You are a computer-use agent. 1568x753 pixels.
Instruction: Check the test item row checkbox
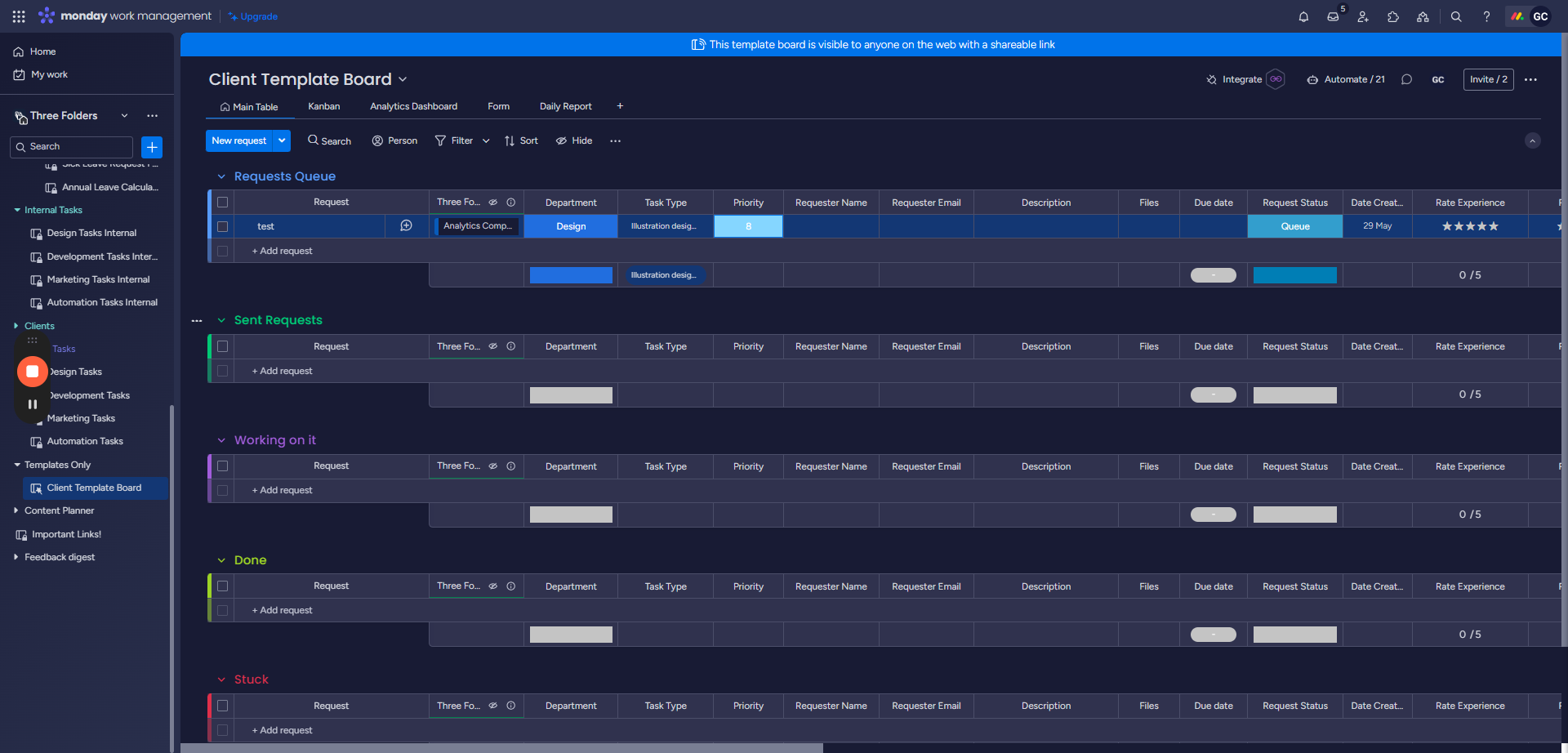[222, 226]
